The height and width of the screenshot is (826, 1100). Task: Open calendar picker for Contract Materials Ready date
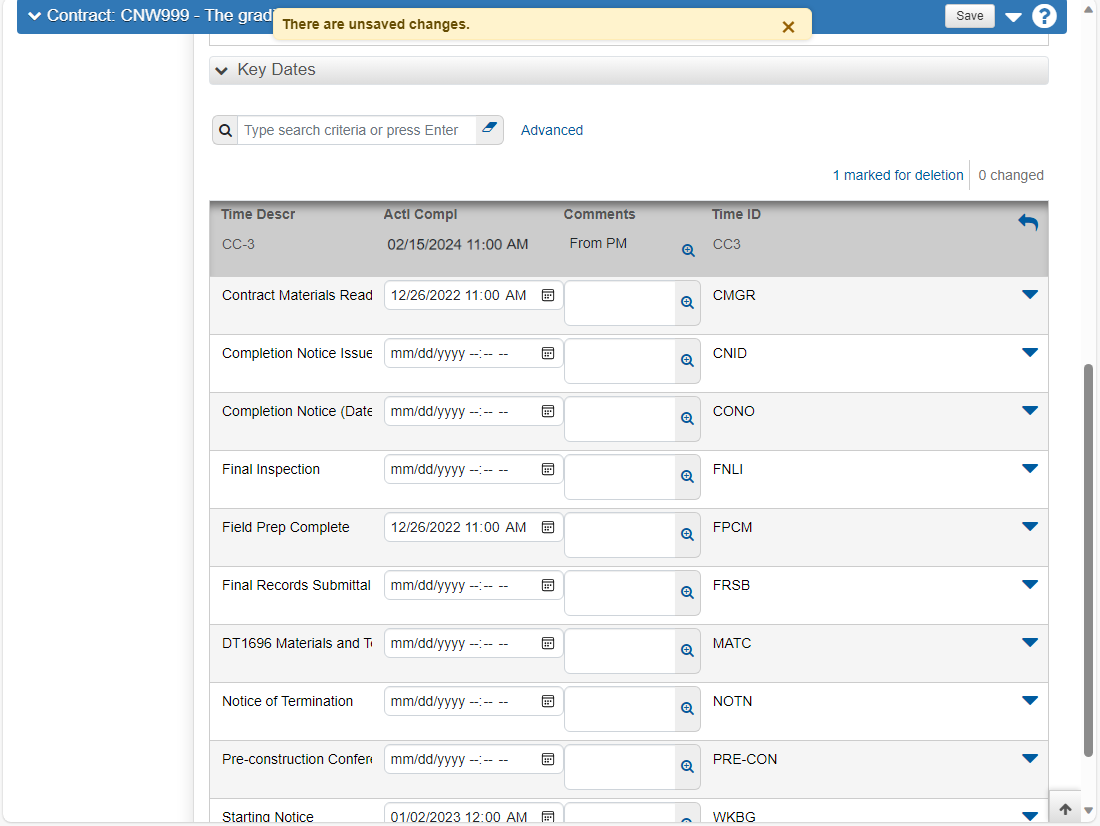coord(548,295)
